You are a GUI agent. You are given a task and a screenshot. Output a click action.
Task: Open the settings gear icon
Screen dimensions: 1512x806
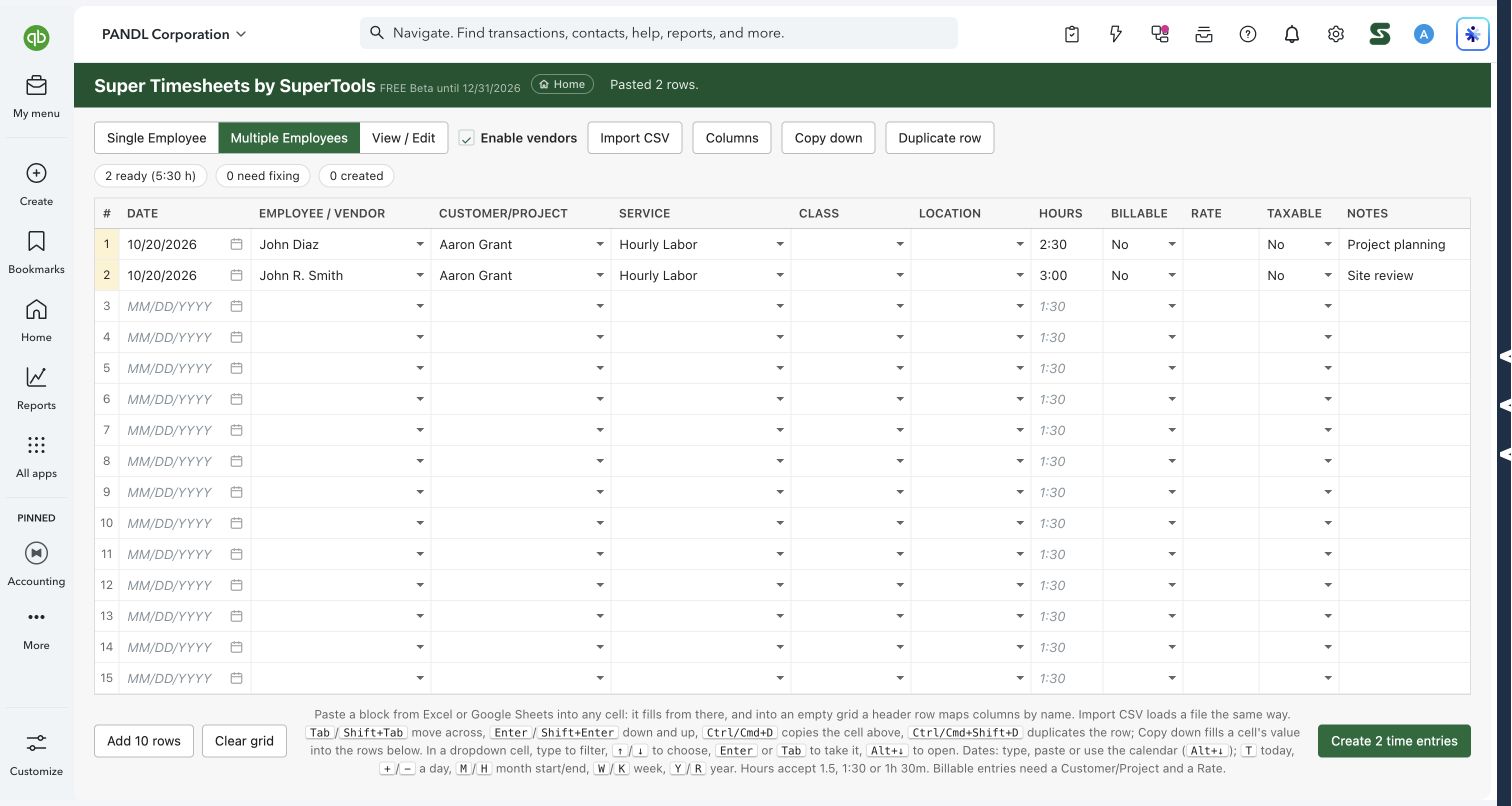[1336, 34]
